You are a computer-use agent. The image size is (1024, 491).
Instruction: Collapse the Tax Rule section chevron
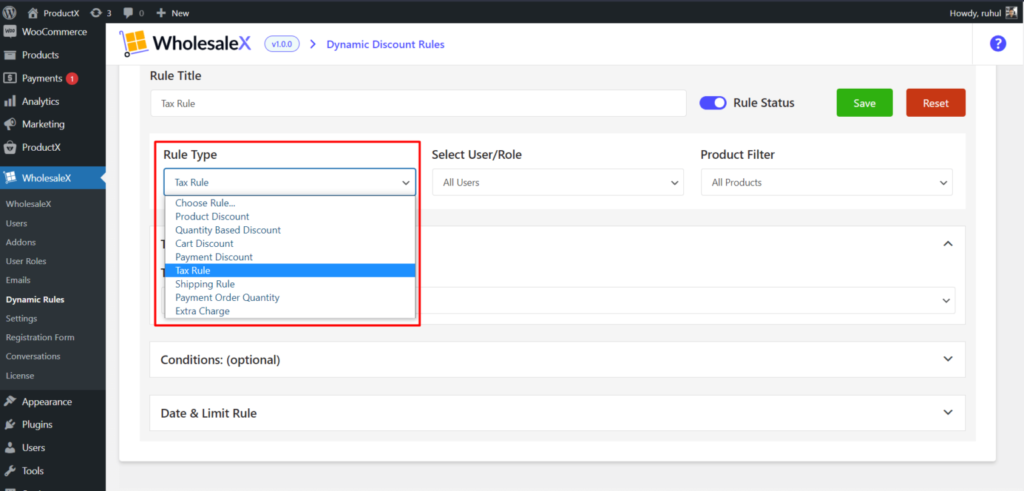pos(948,244)
